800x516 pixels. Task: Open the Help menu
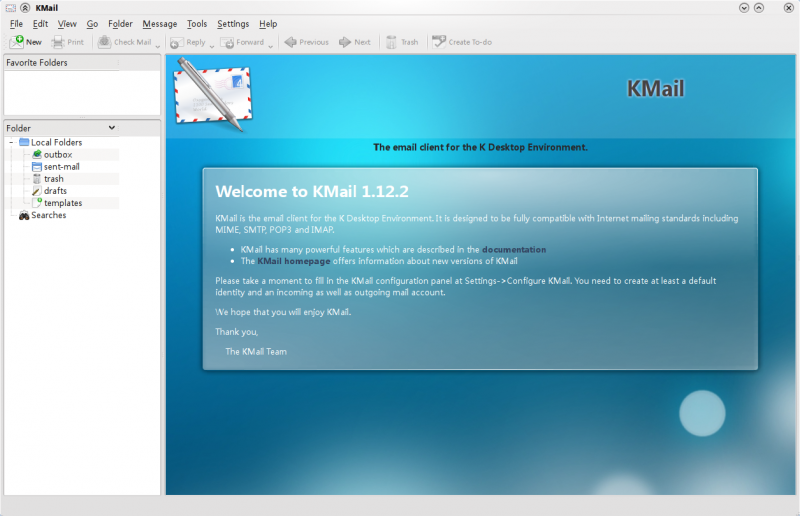268,24
